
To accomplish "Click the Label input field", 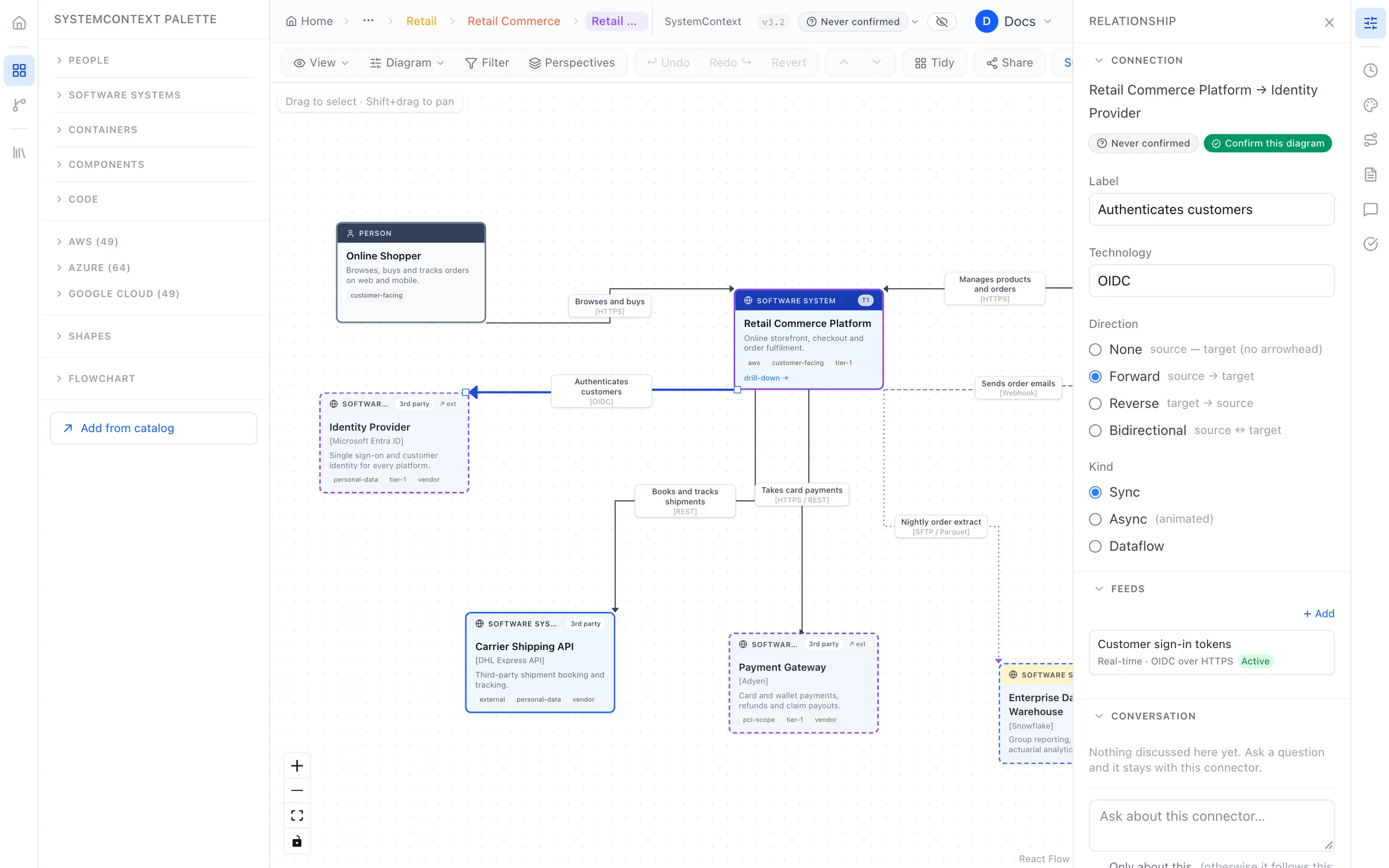I will point(1211,209).
